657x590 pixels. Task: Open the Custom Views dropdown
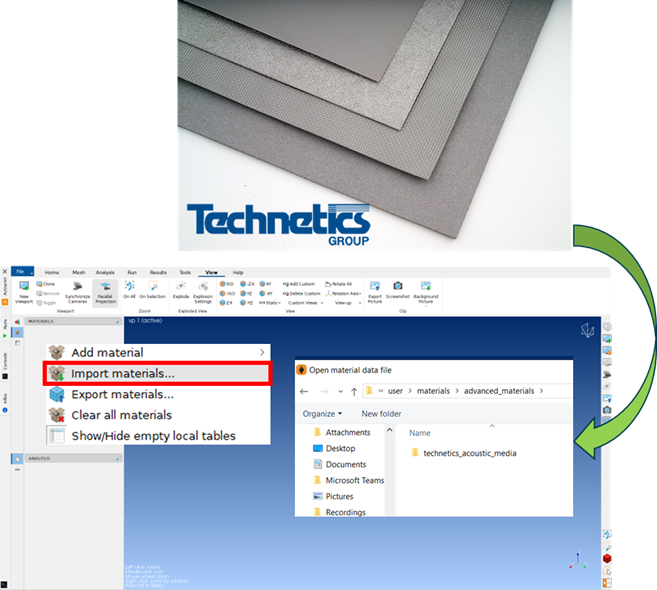click(304, 302)
